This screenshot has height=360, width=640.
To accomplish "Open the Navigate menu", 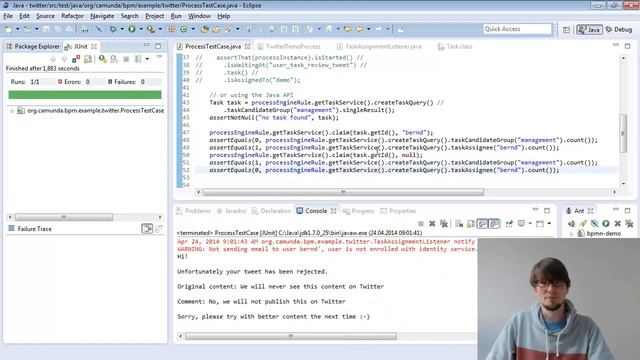I will [x=102, y=16].
